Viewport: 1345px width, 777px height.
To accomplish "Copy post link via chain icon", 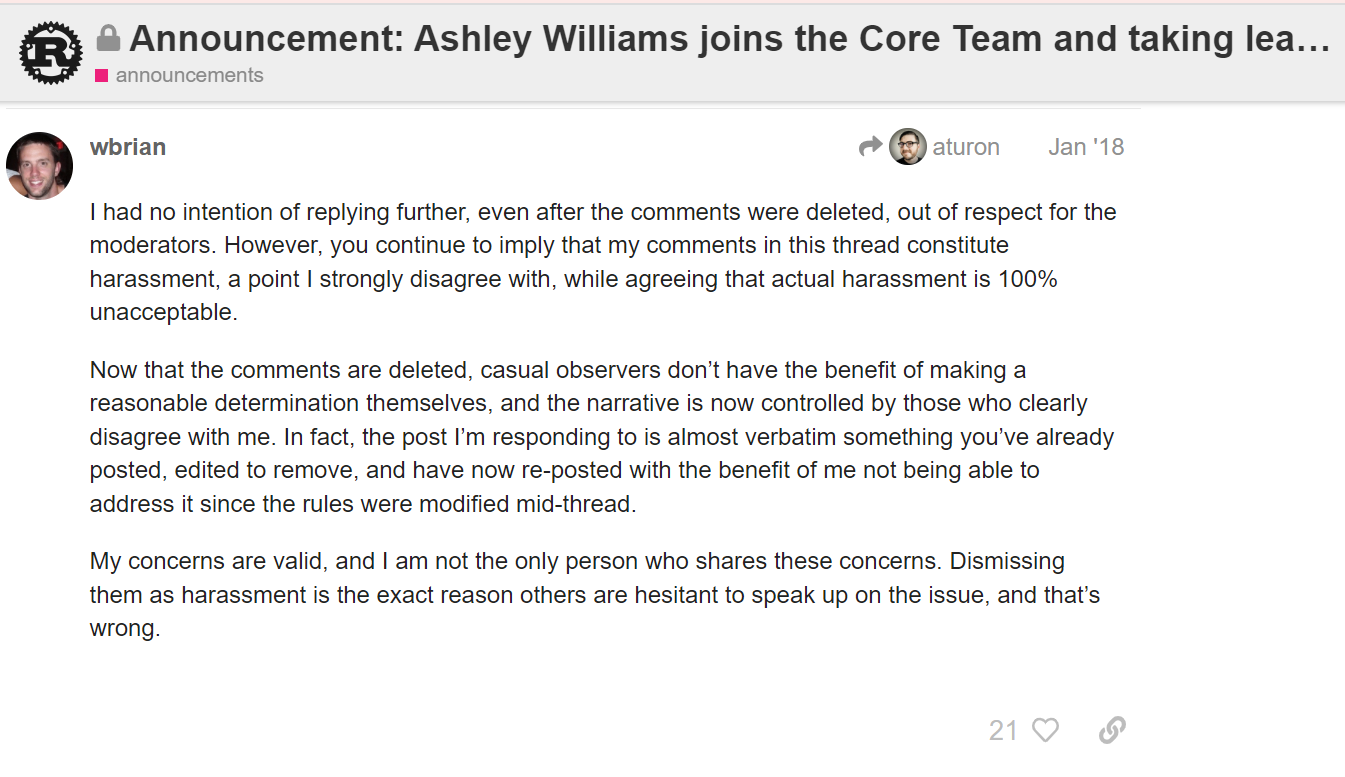I will 1112,730.
